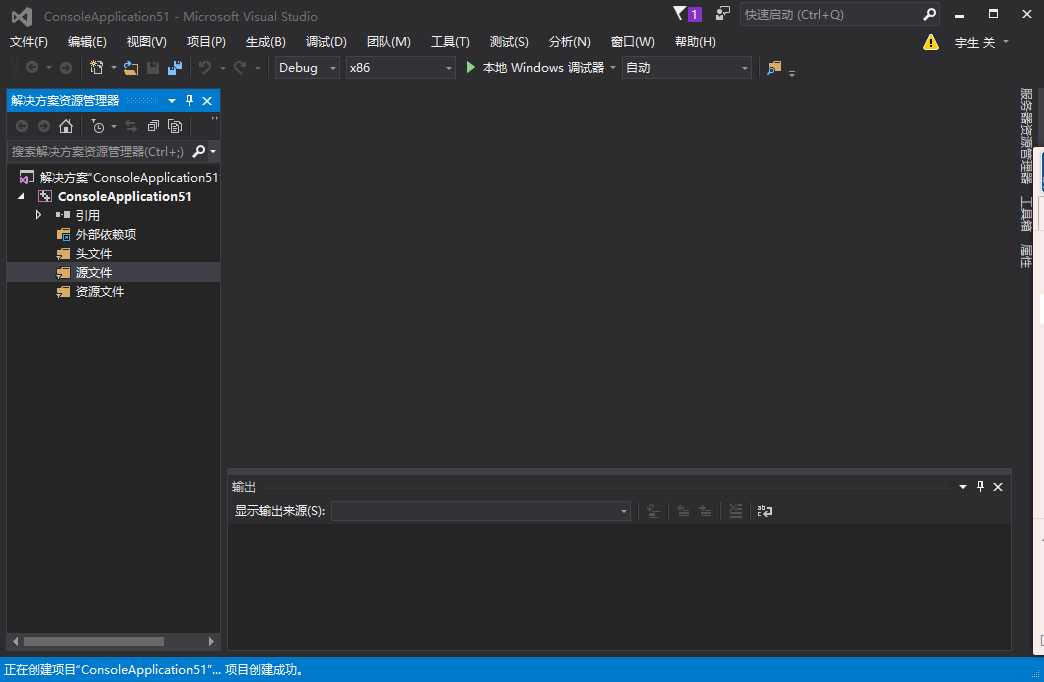Click the Quick Launch magnifier icon
Image resolution: width=1044 pixels, height=682 pixels.
929,14
